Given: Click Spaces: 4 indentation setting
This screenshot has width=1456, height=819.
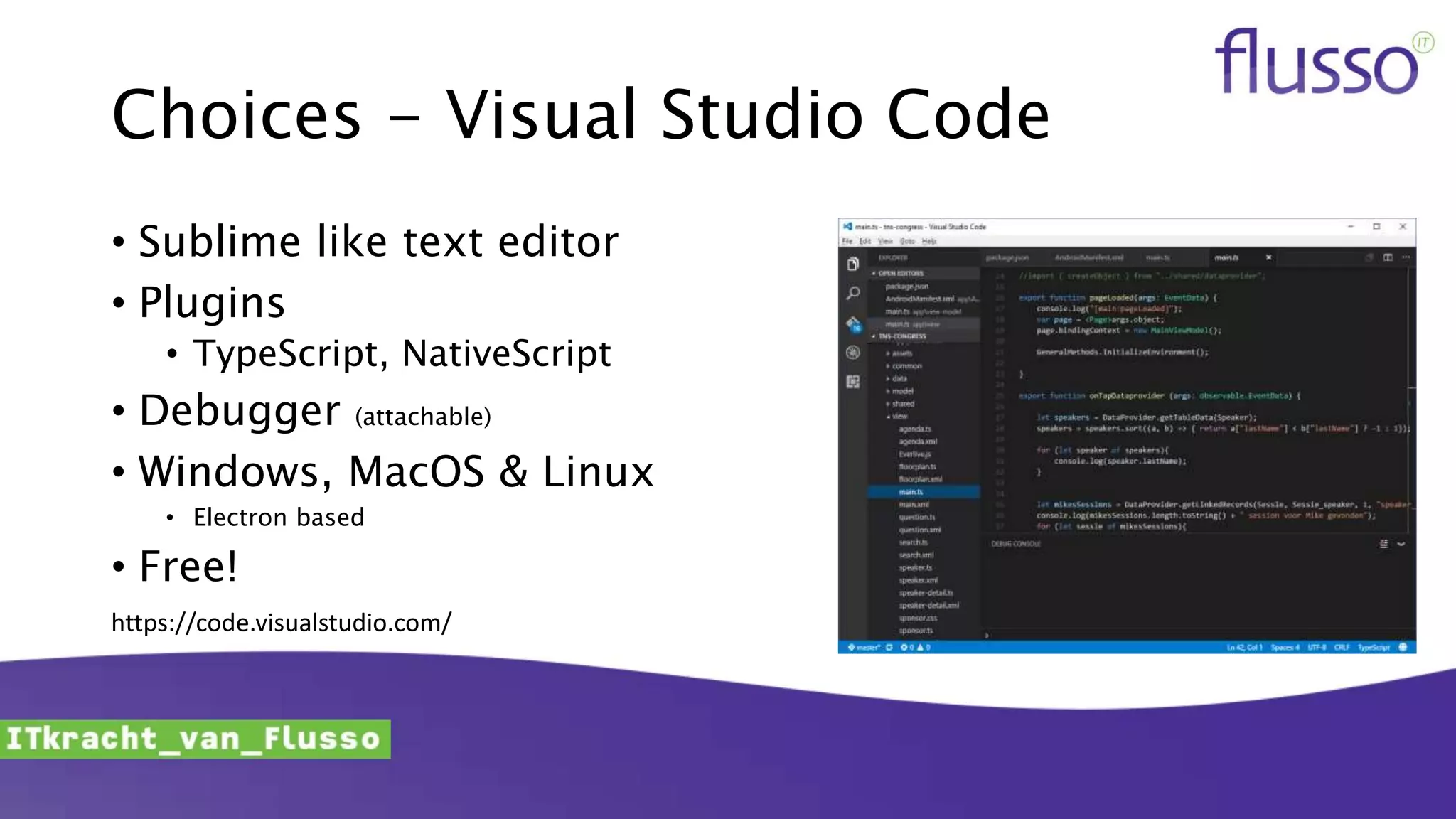Looking at the screenshot, I should coord(1285,647).
